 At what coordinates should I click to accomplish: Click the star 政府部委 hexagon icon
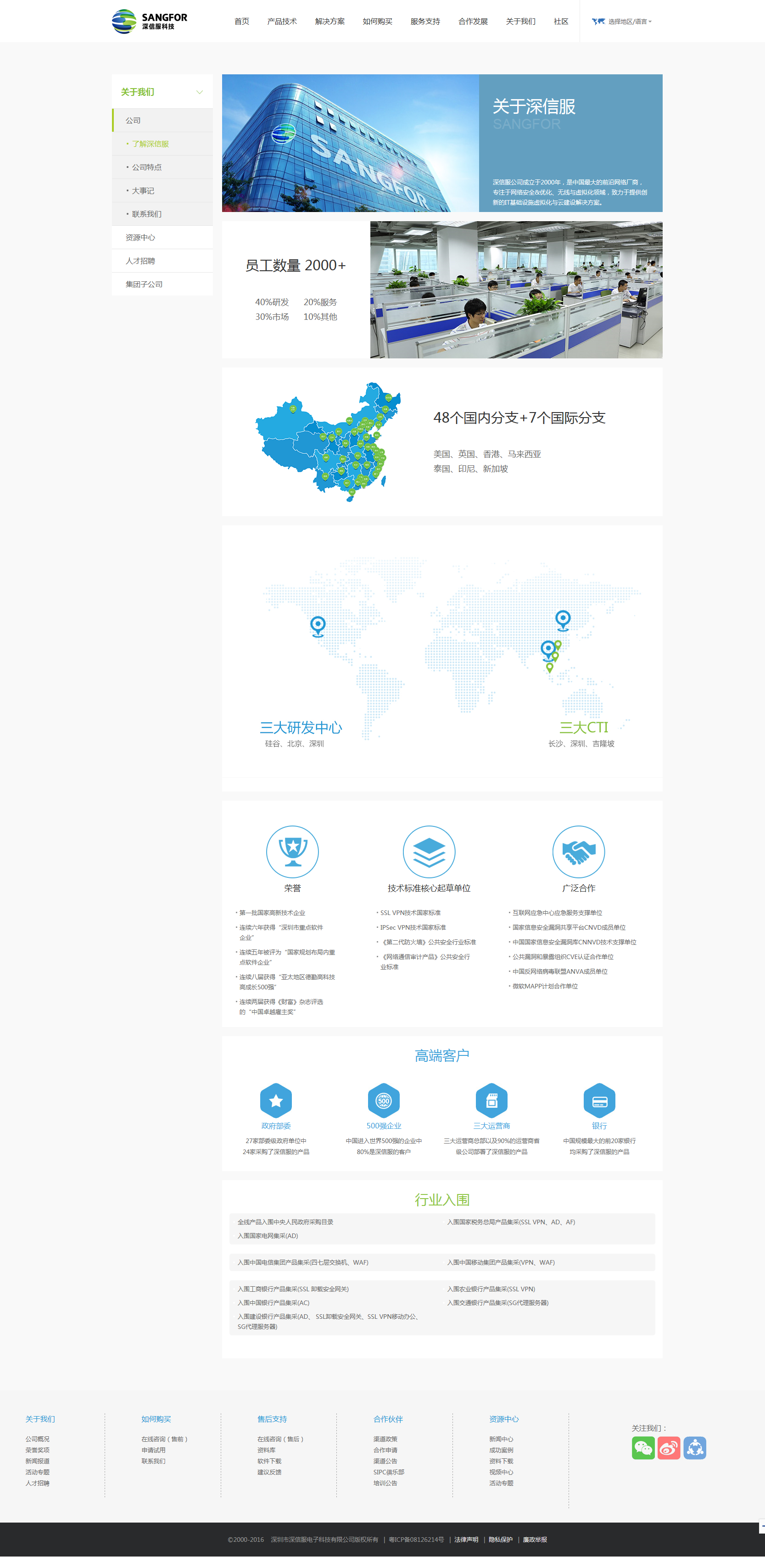(276, 1100)
